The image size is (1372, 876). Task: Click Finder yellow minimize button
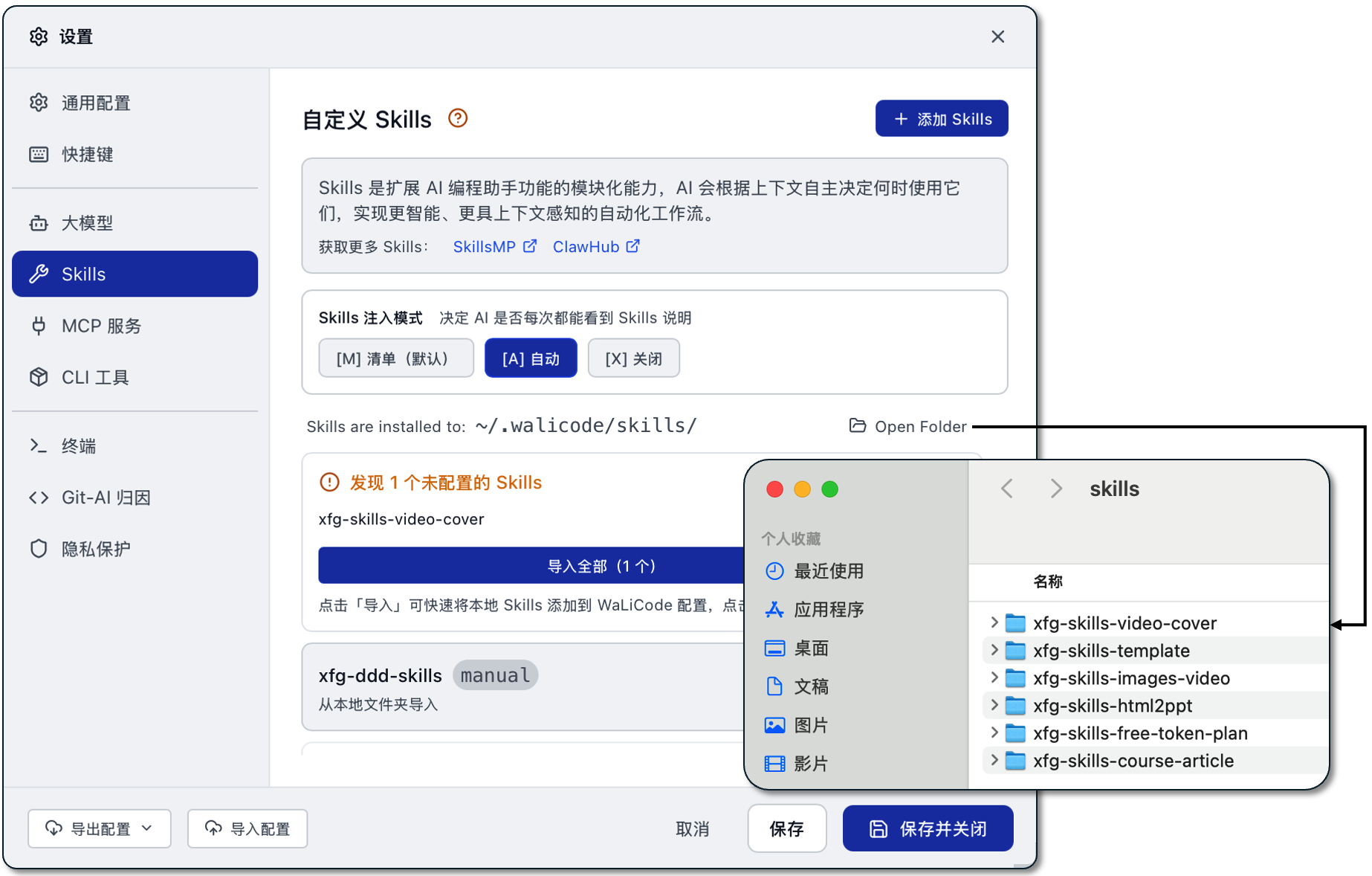pyautogui.click(x=802, y=489)
